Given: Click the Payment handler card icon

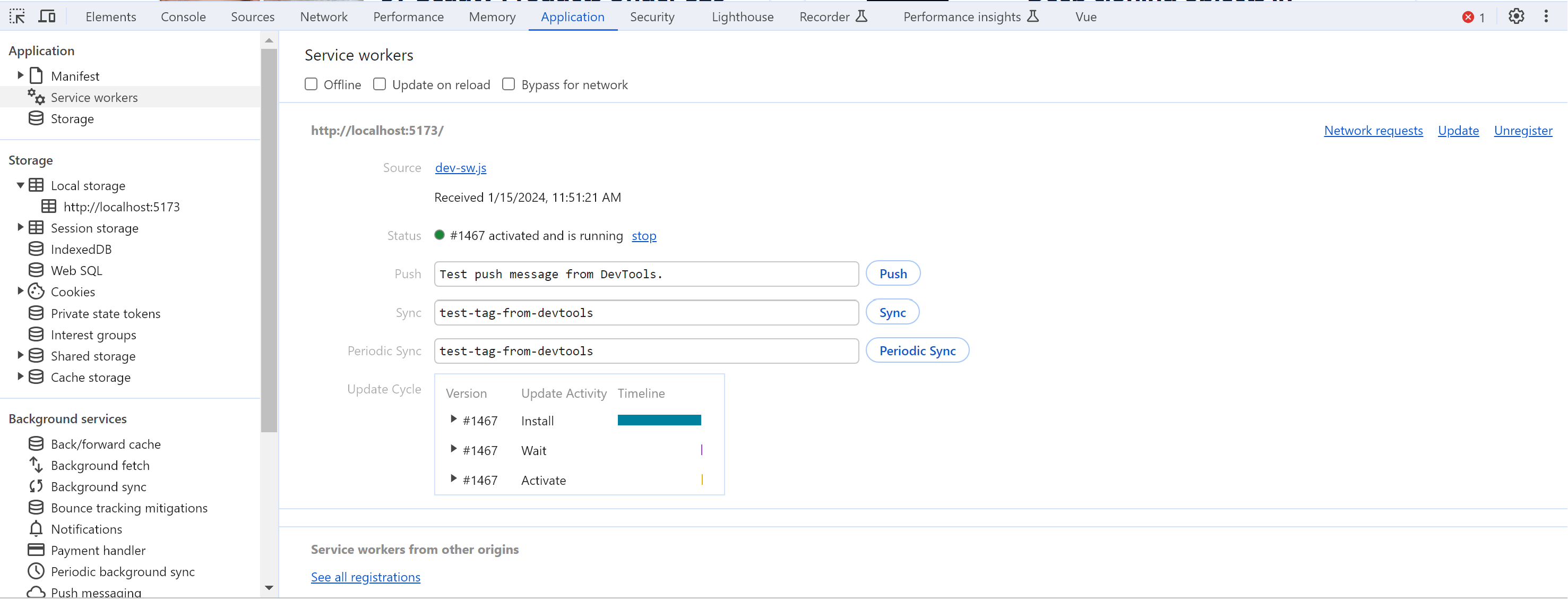Looking at the screenshot, I should 37,550.
